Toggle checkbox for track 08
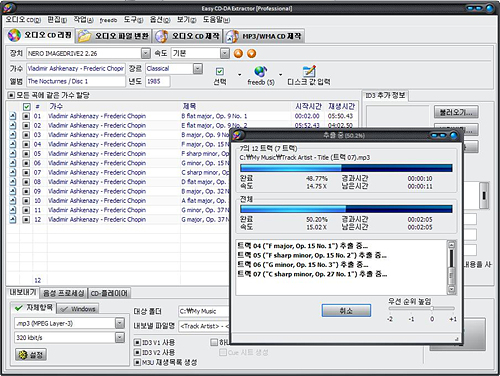The image size is (500, 376). [26, 182]
